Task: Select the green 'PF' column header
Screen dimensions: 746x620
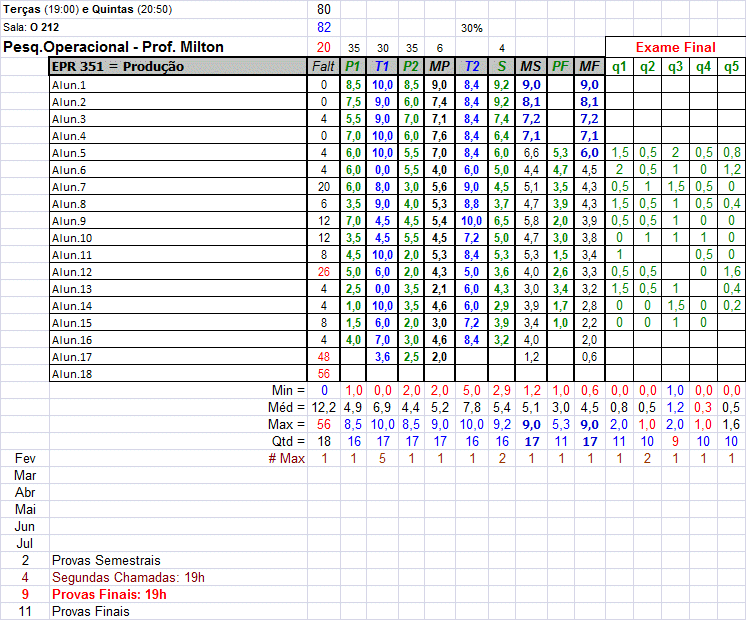Action: click(560, 67)
